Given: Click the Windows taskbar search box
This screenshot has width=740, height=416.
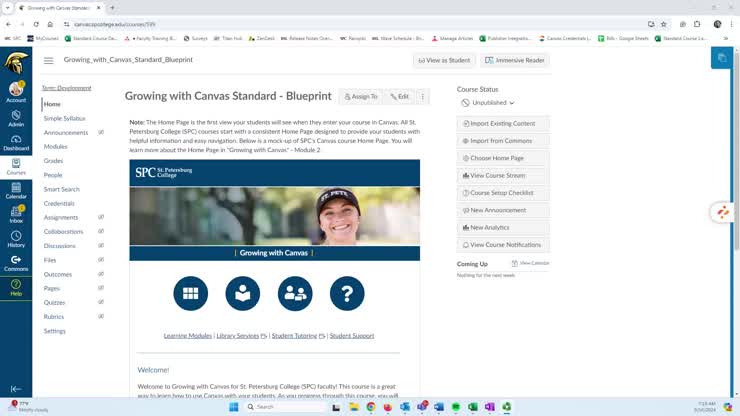Looking at the screenshot, I should click(x=285, y=407).
